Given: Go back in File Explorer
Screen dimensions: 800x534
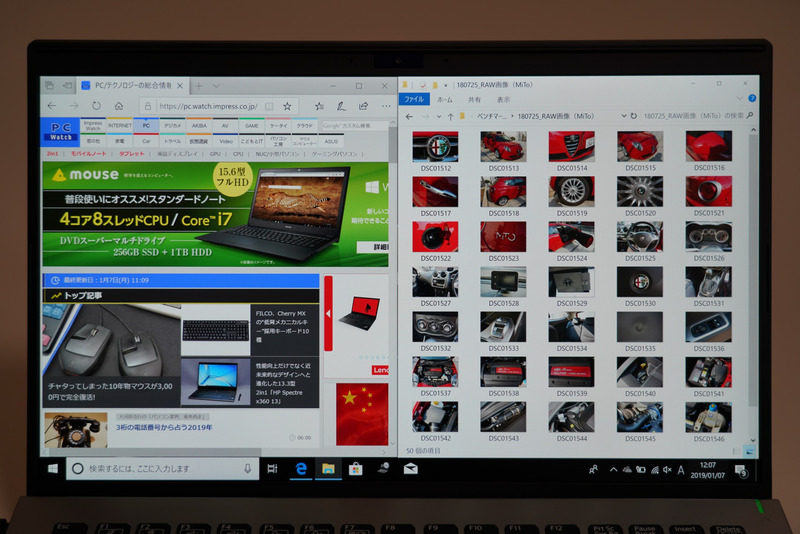Looking at the screenshot, I should [x=410, y=117].
